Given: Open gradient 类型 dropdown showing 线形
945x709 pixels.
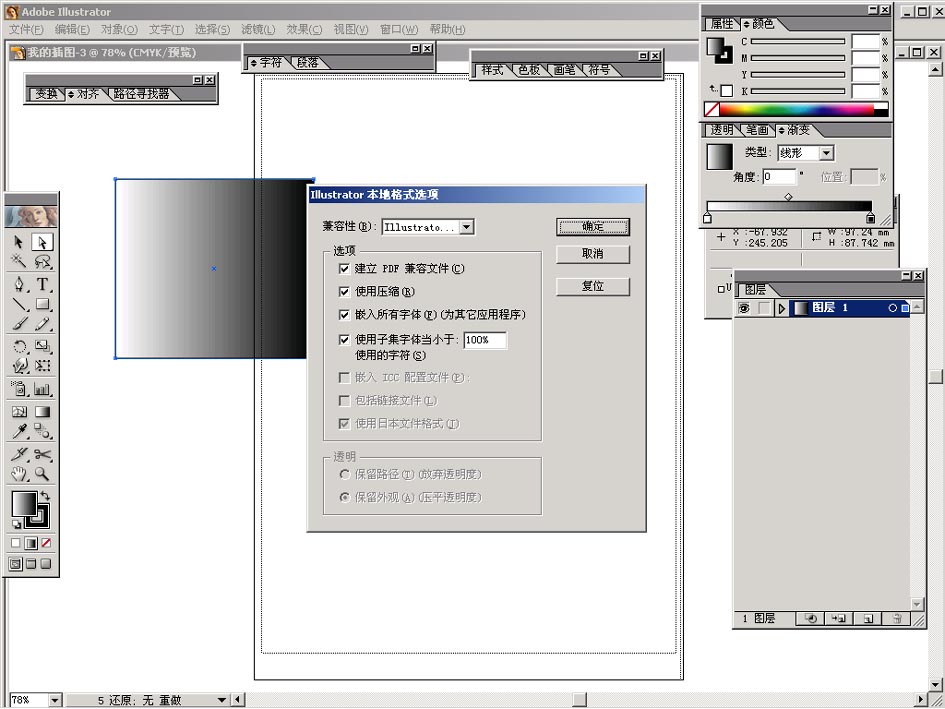Looking at the screenshot, I should tap(826, 153).
